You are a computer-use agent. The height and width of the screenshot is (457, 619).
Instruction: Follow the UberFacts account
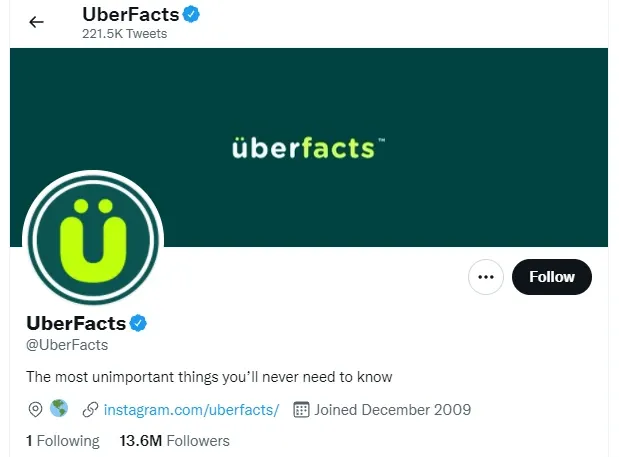[551, 277]
